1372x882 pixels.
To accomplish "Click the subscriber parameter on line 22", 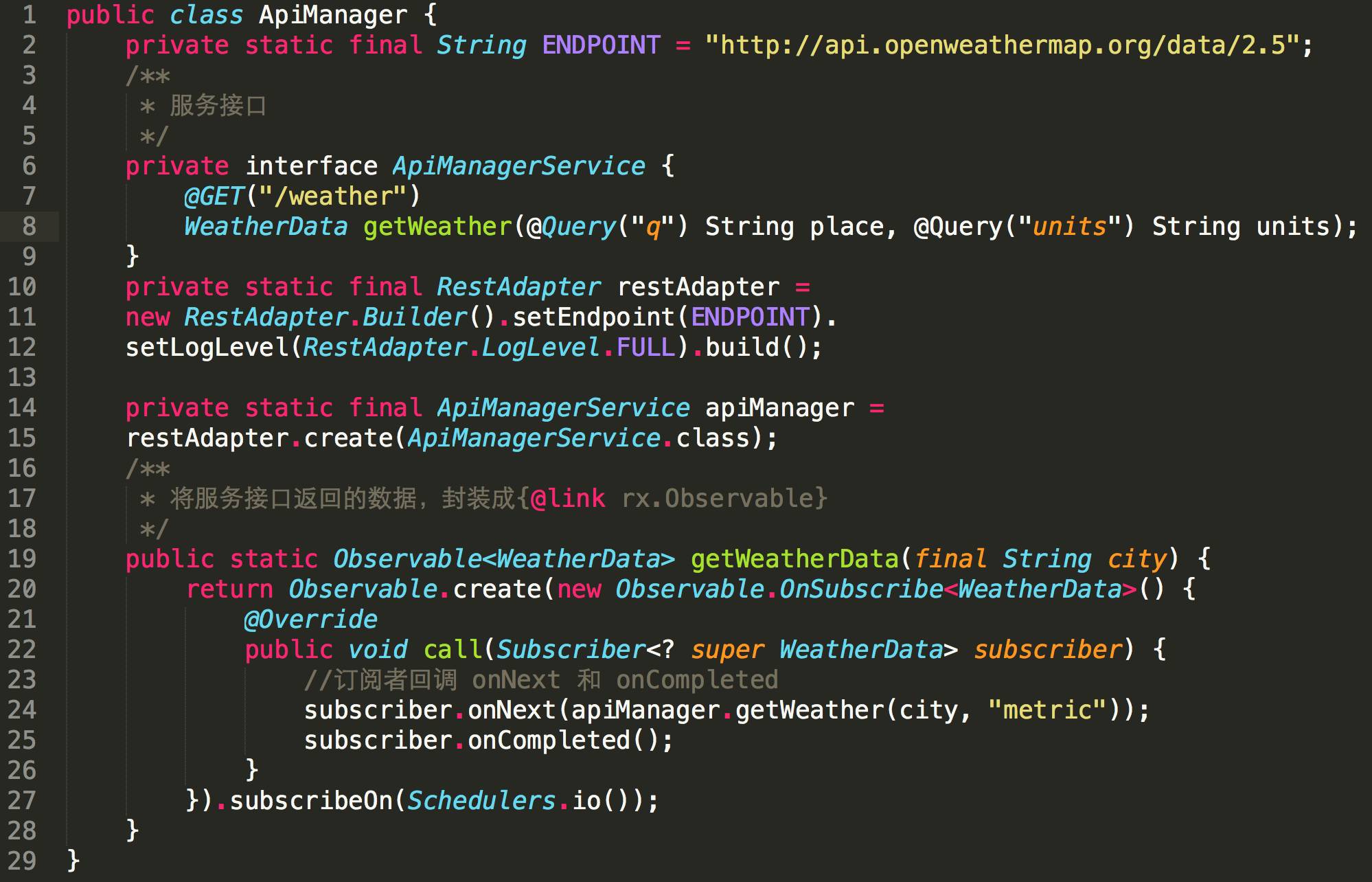I will 1048,650.
